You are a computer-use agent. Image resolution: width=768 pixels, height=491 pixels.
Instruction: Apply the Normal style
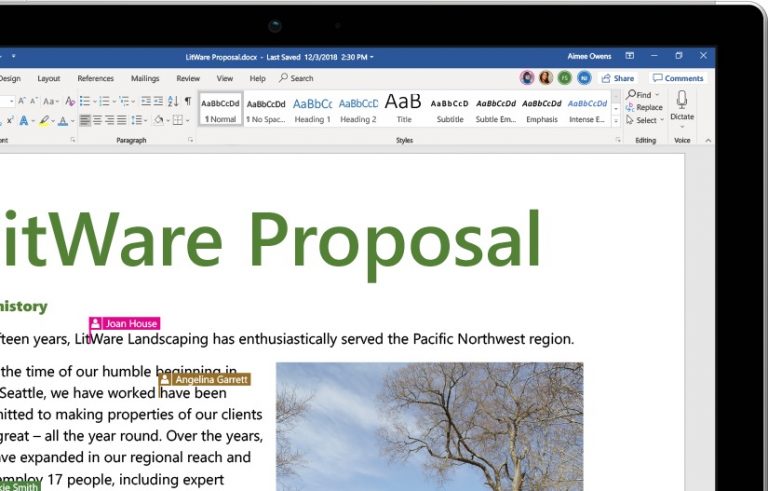click(x=220, y=109)
